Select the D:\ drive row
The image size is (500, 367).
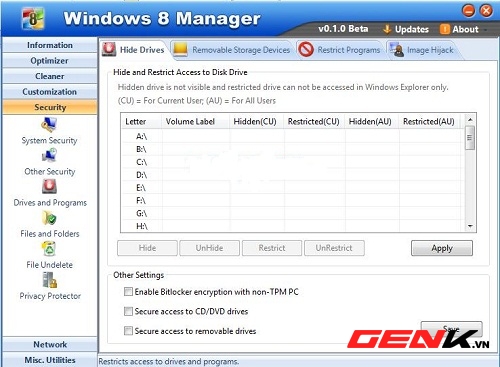pos(293,175)
